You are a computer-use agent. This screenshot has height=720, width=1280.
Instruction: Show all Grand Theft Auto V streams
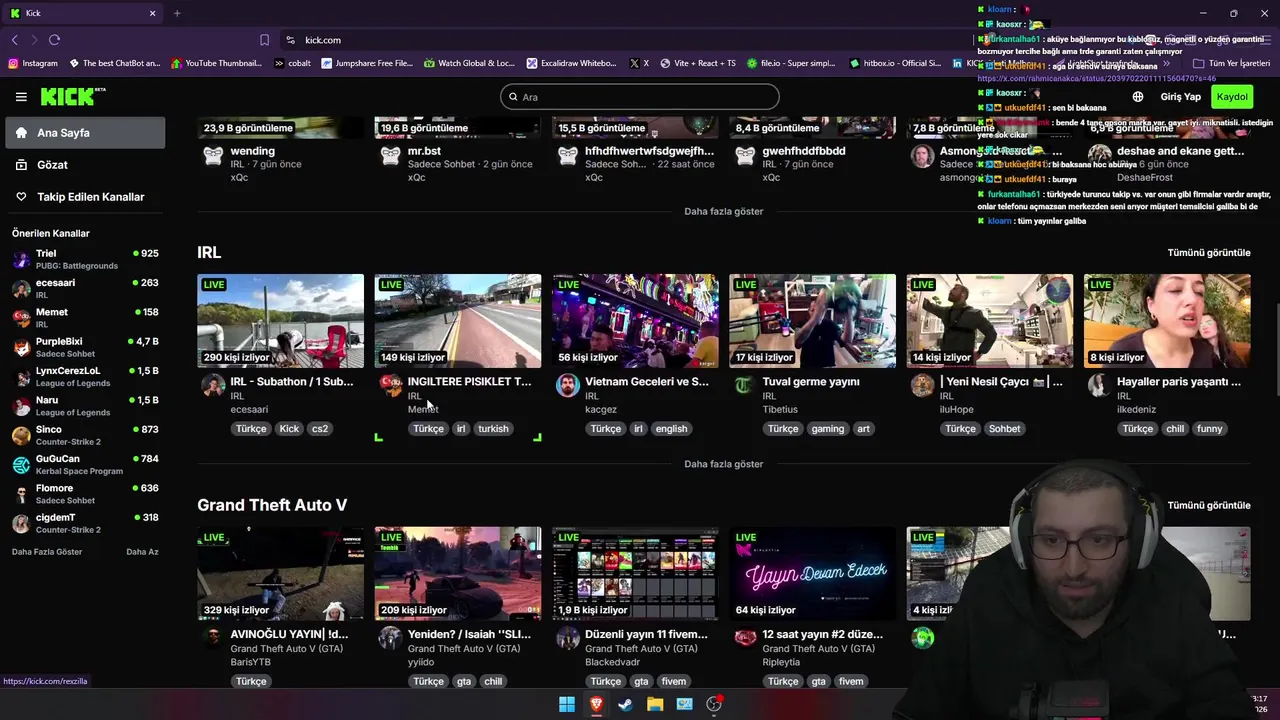click(x=1209, y=505)
